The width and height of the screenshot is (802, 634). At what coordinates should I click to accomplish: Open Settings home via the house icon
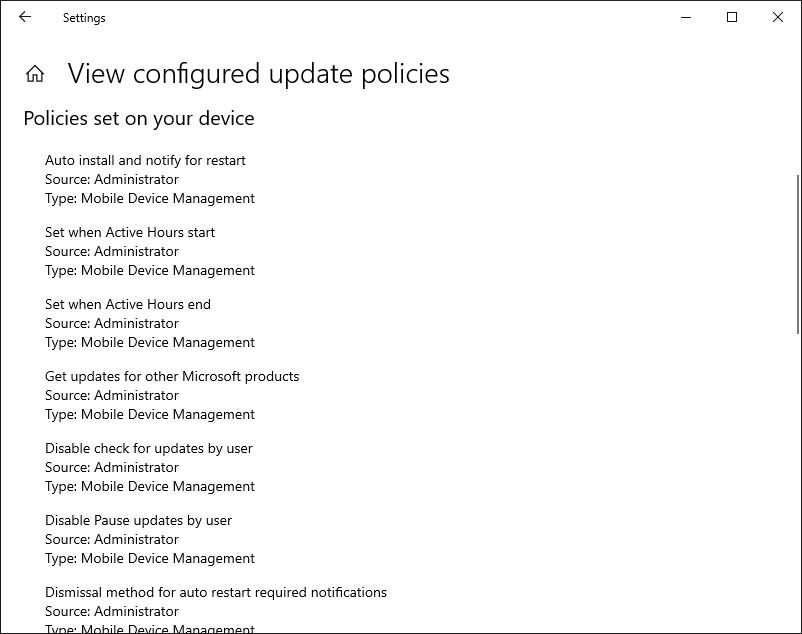click(35, 73)
